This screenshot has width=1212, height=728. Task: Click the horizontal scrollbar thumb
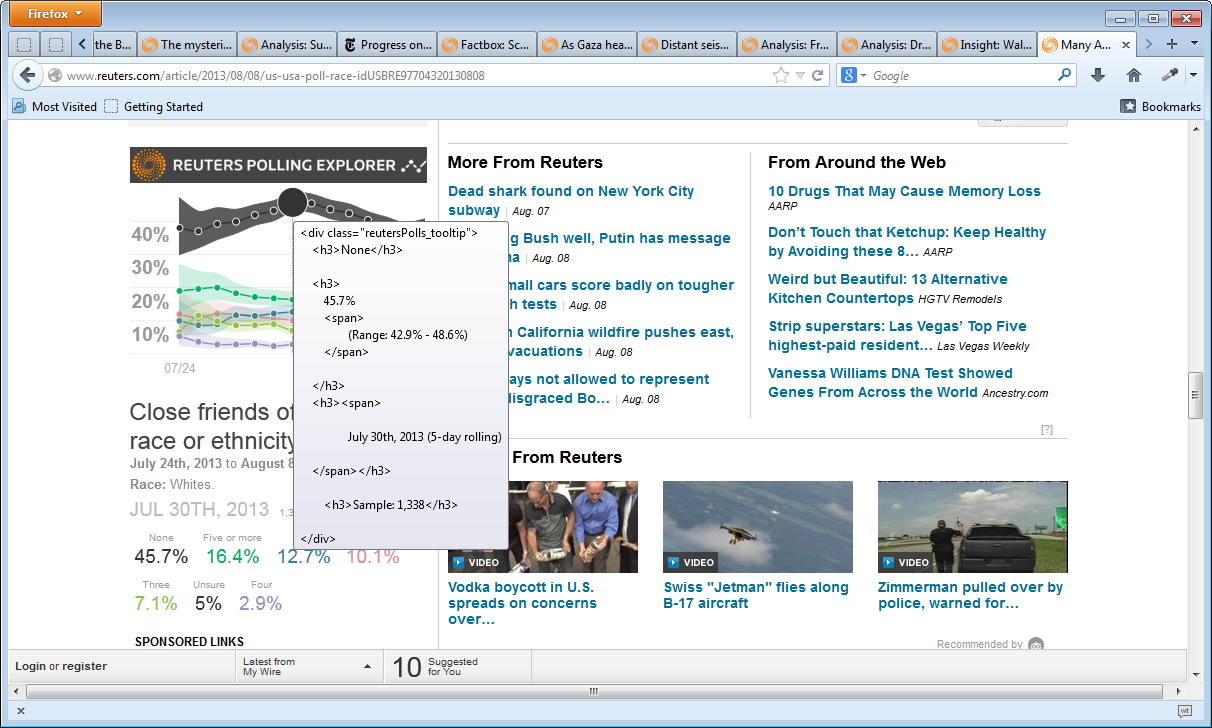(593, 691)
